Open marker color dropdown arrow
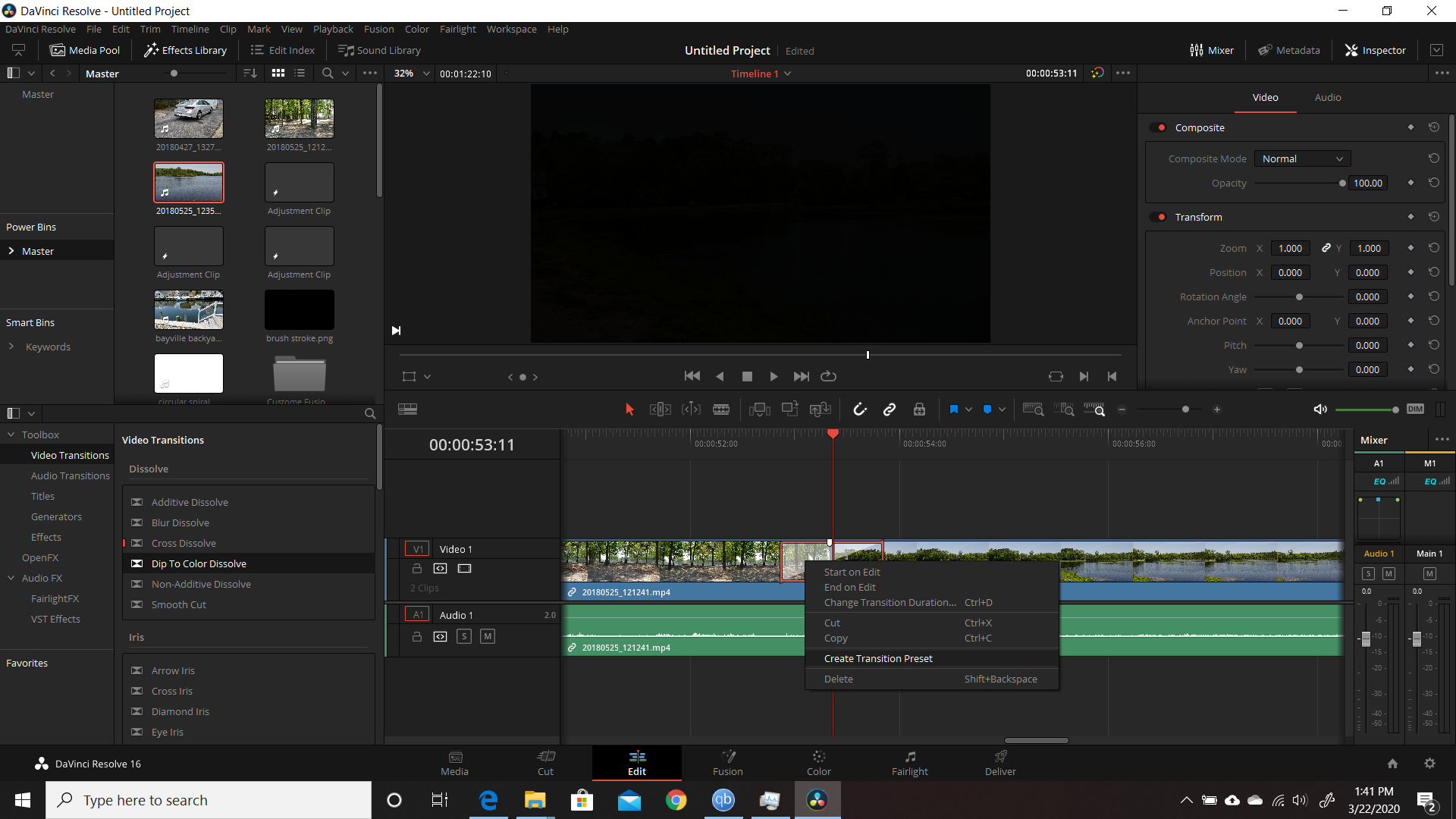 pyautogui.click(x=1002, y=409)
